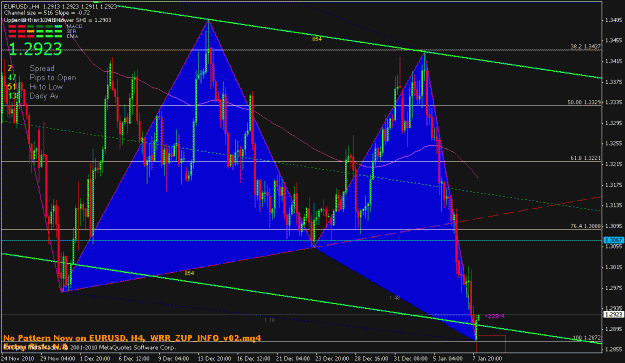Click the 1.3175 price axis label
The width and height of the screenshot is (625, 363).
[x=614, y=184]
